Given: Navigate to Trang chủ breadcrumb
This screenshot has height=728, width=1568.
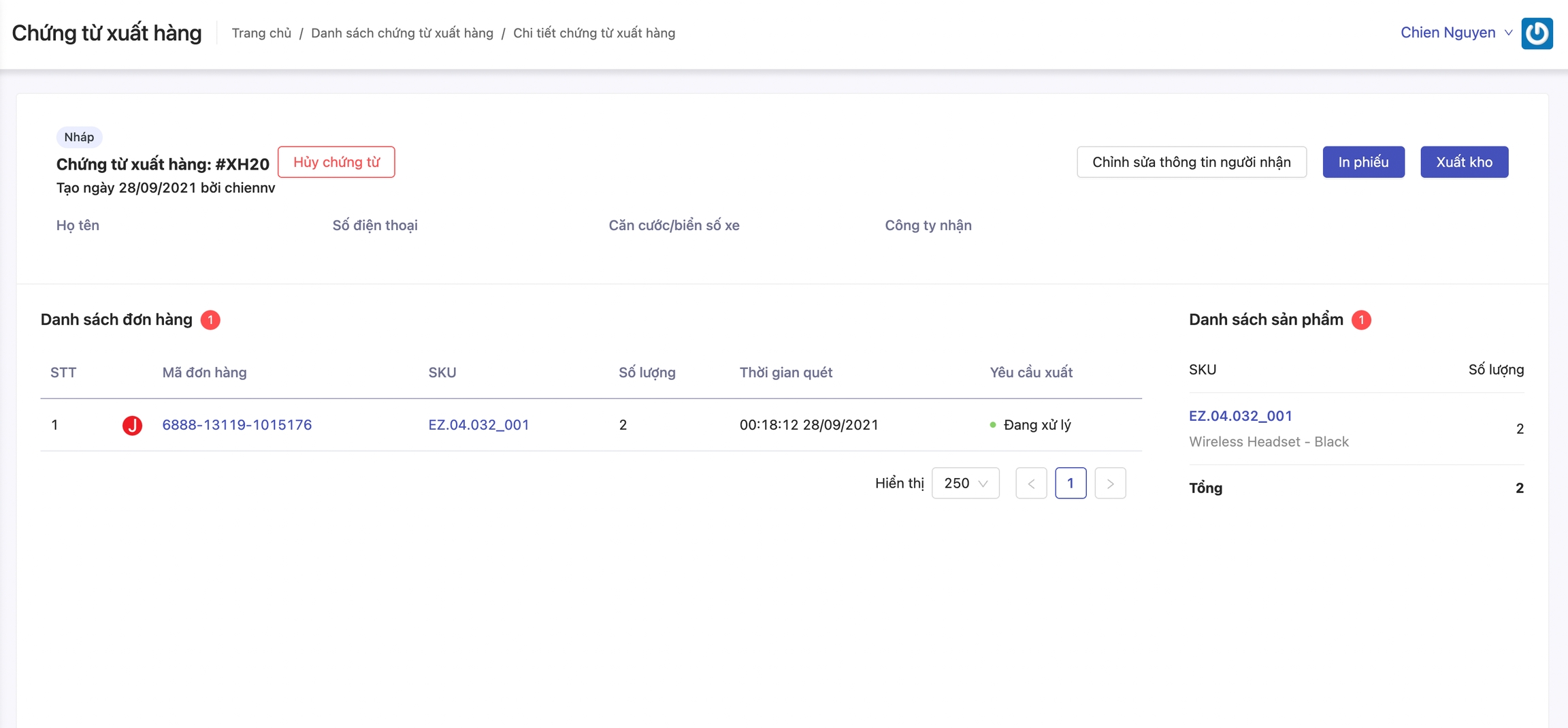Looking at the screenshot, I should [x=261, y=33].
